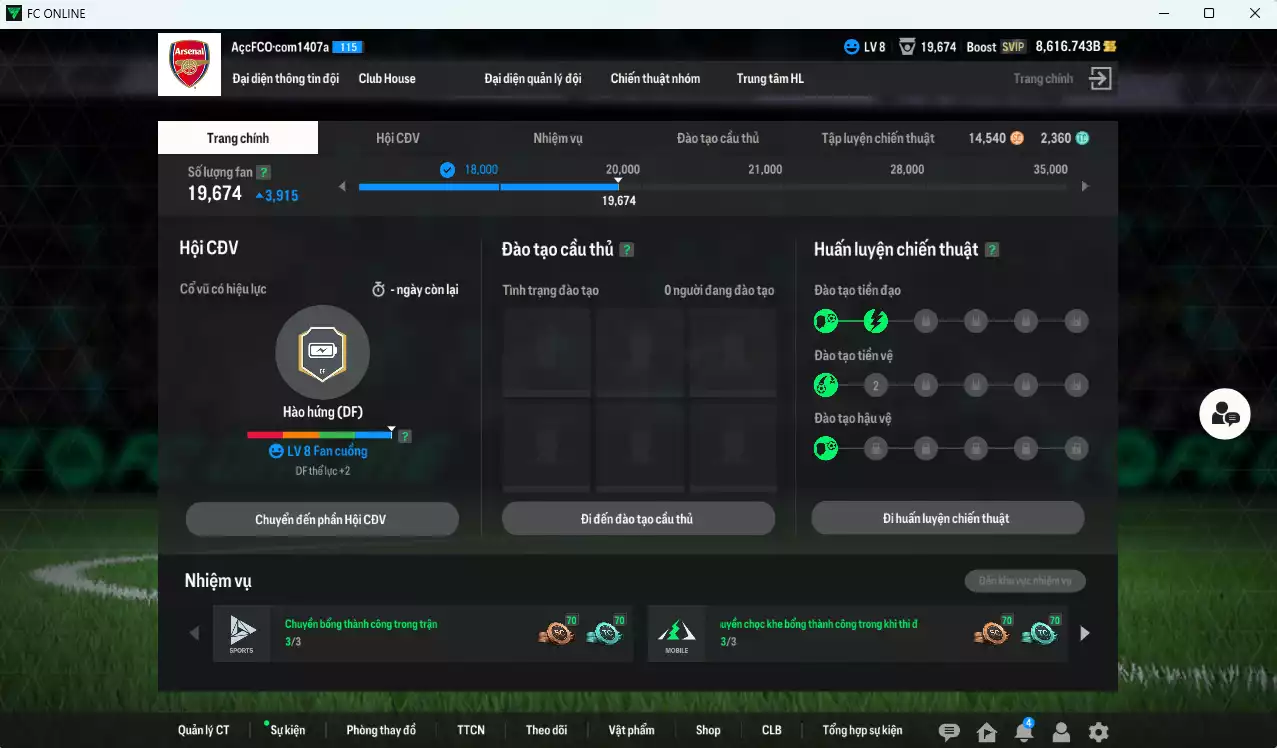Viewport: 1277px width, 748px height.
Task: Switch to the Nhiệm vụ tab
Action: (x=558, y=138)
